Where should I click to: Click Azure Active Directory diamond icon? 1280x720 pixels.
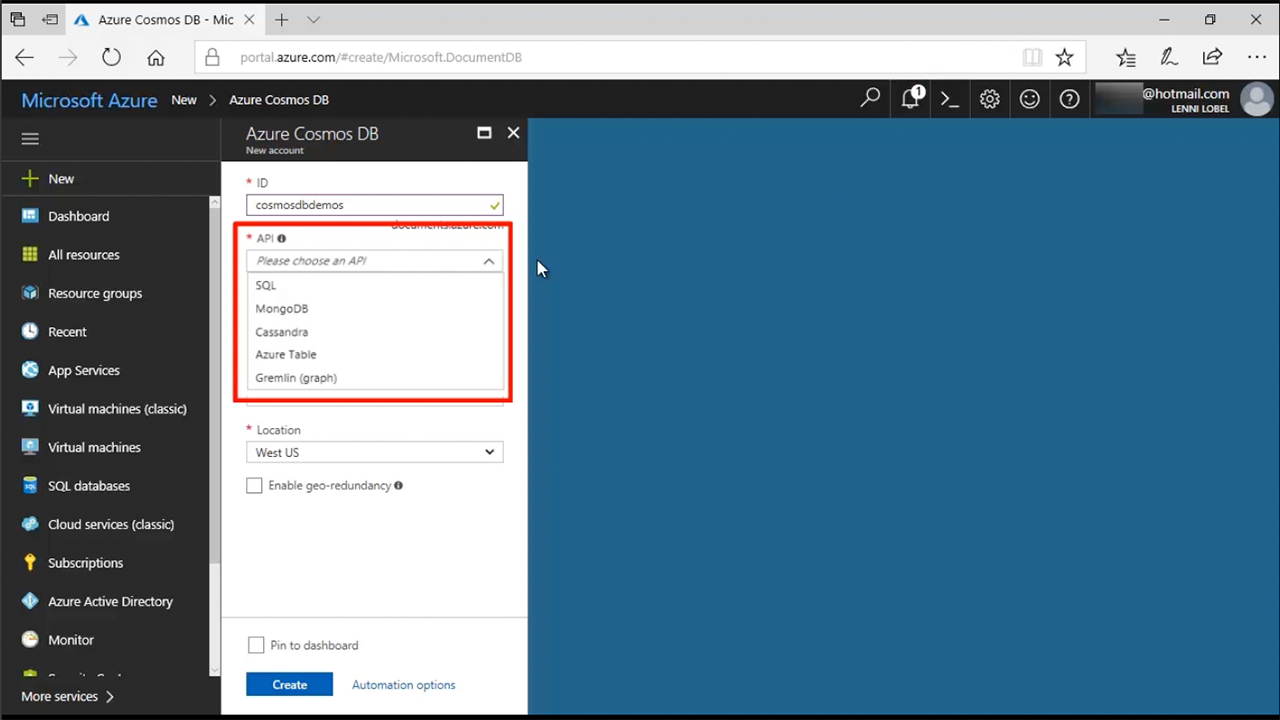coord(30,601)
